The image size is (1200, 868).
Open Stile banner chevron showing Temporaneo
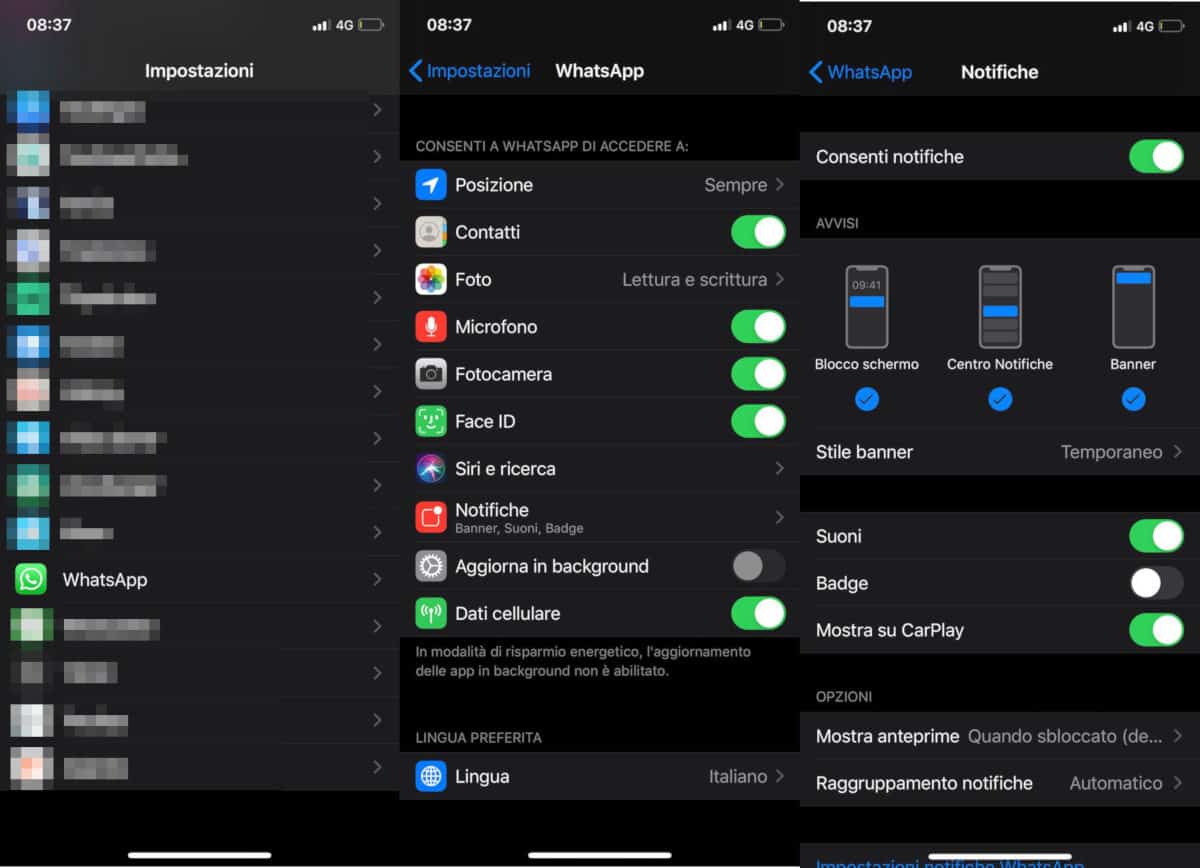(1177, 452)
